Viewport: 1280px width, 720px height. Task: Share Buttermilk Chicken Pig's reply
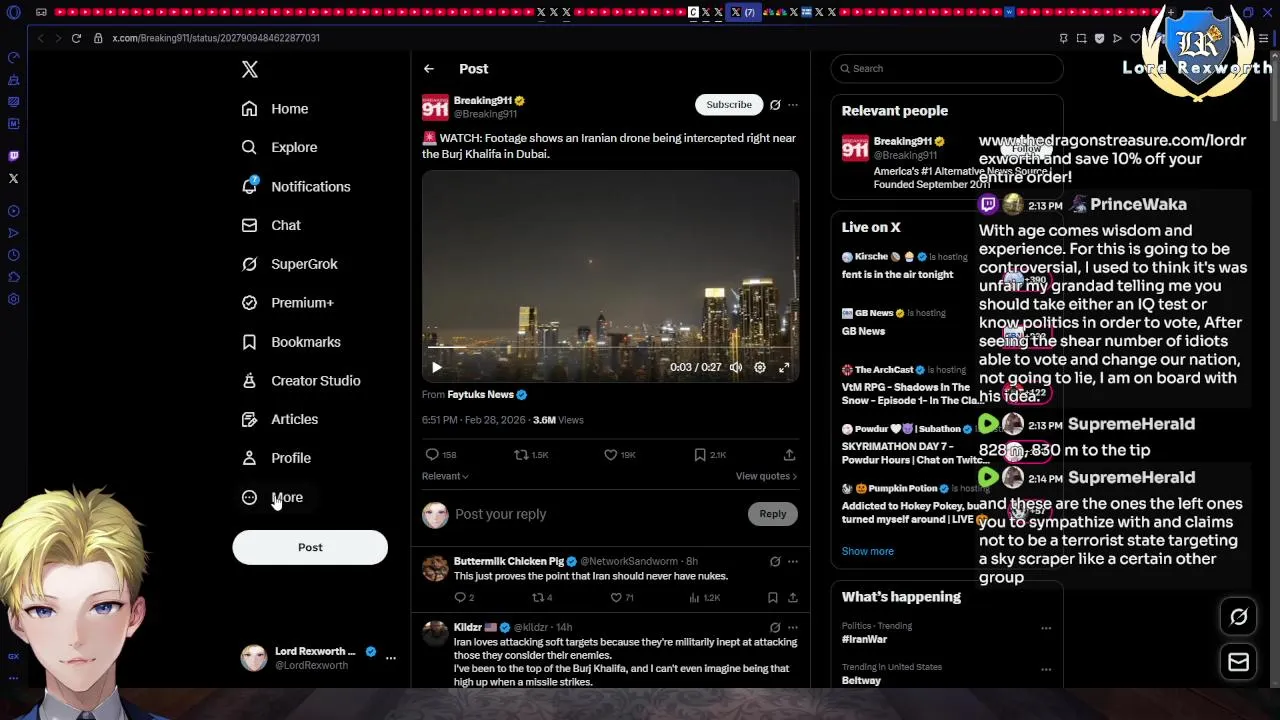click(793, 598)
